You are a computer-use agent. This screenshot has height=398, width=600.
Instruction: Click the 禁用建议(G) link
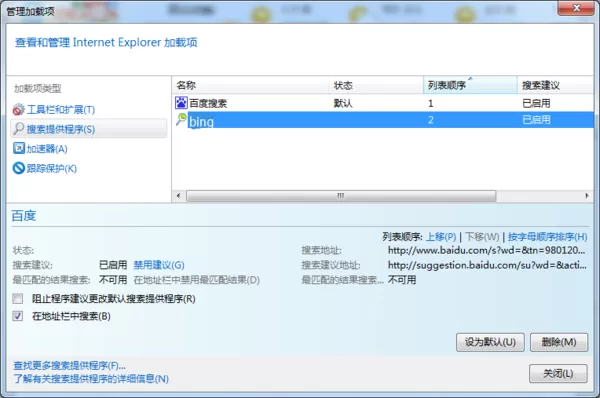coord(159,265)
